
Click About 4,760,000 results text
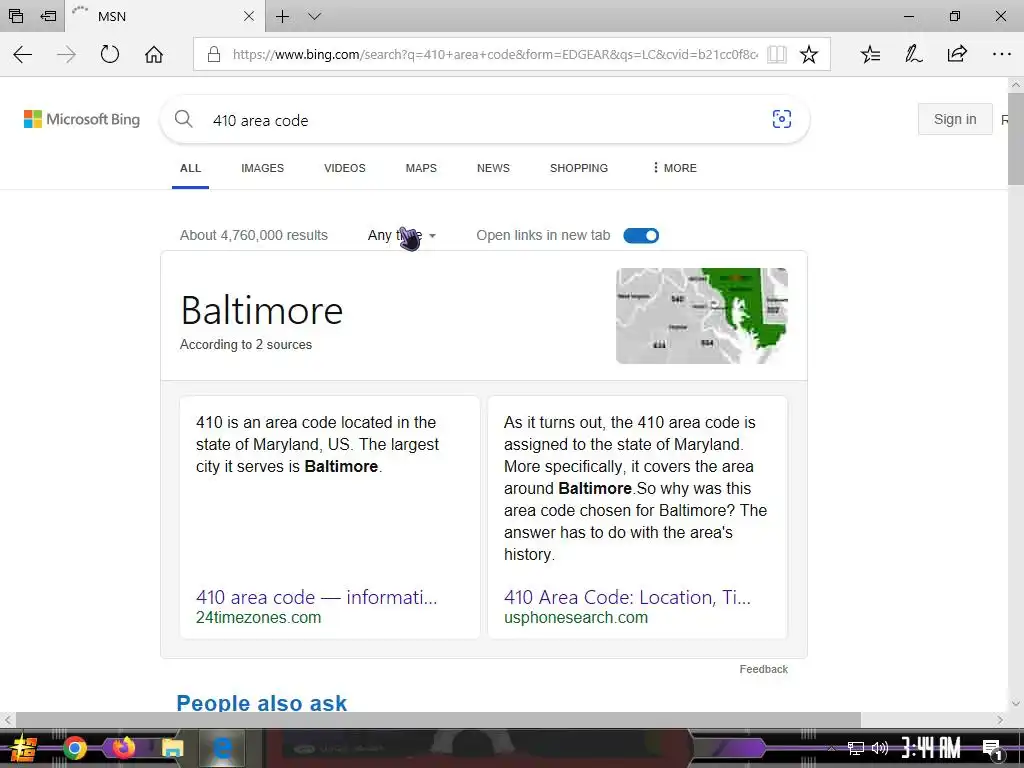[x=254, y=235]
